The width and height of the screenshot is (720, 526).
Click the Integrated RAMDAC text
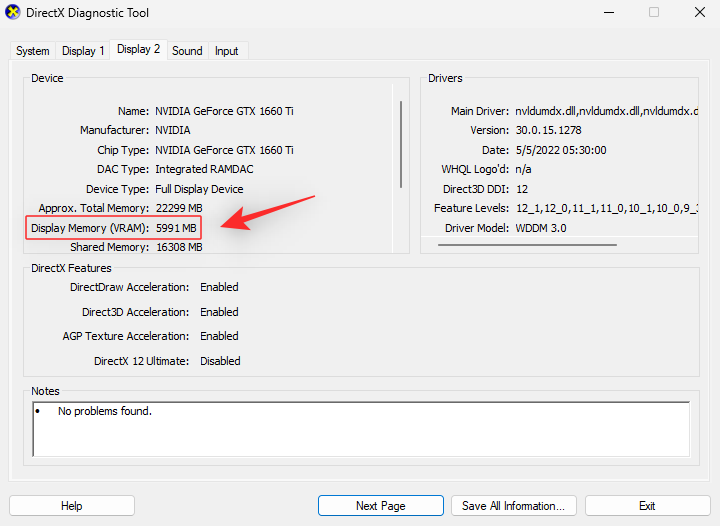tap(204, 169)
